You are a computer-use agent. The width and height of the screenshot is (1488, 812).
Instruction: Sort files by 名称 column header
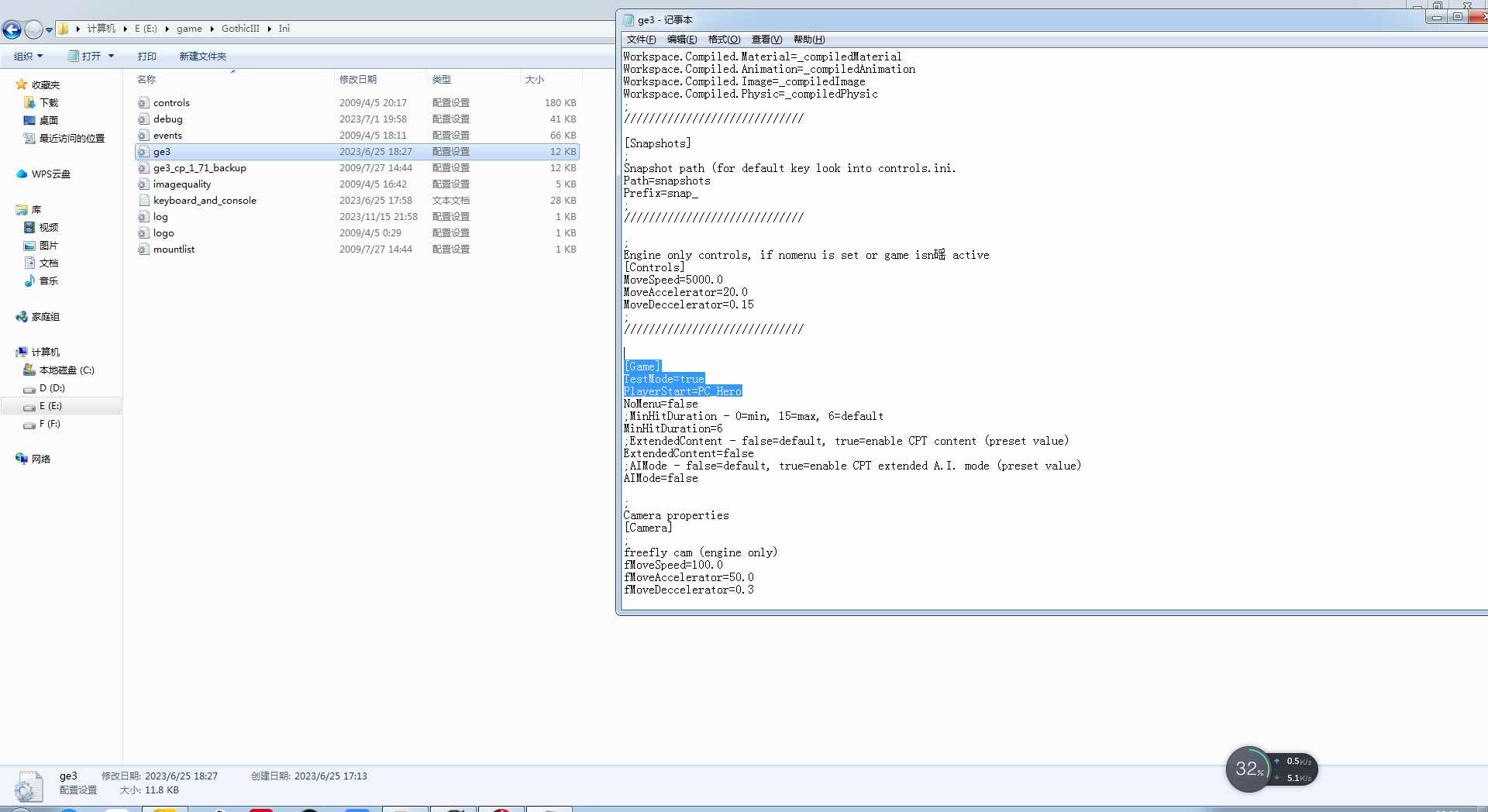146,79
